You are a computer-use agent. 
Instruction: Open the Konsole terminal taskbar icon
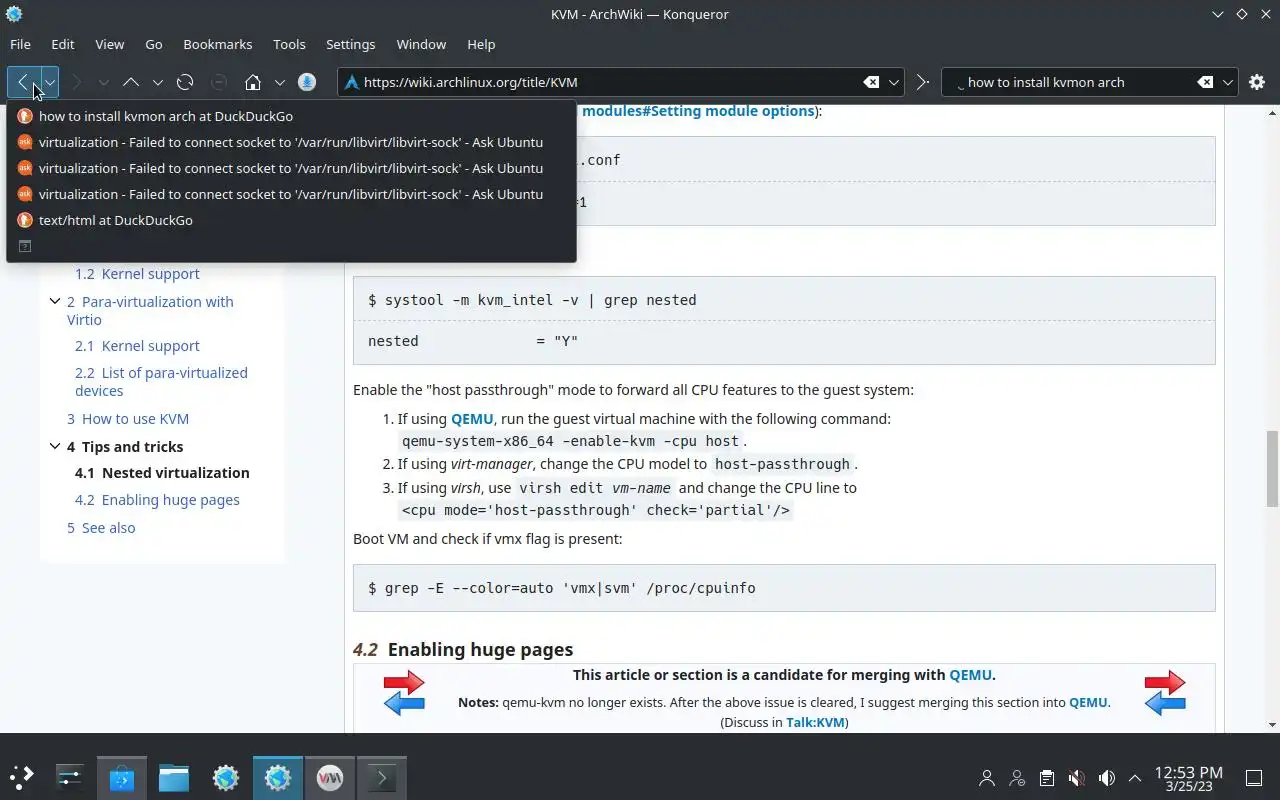tap(382, 777)
